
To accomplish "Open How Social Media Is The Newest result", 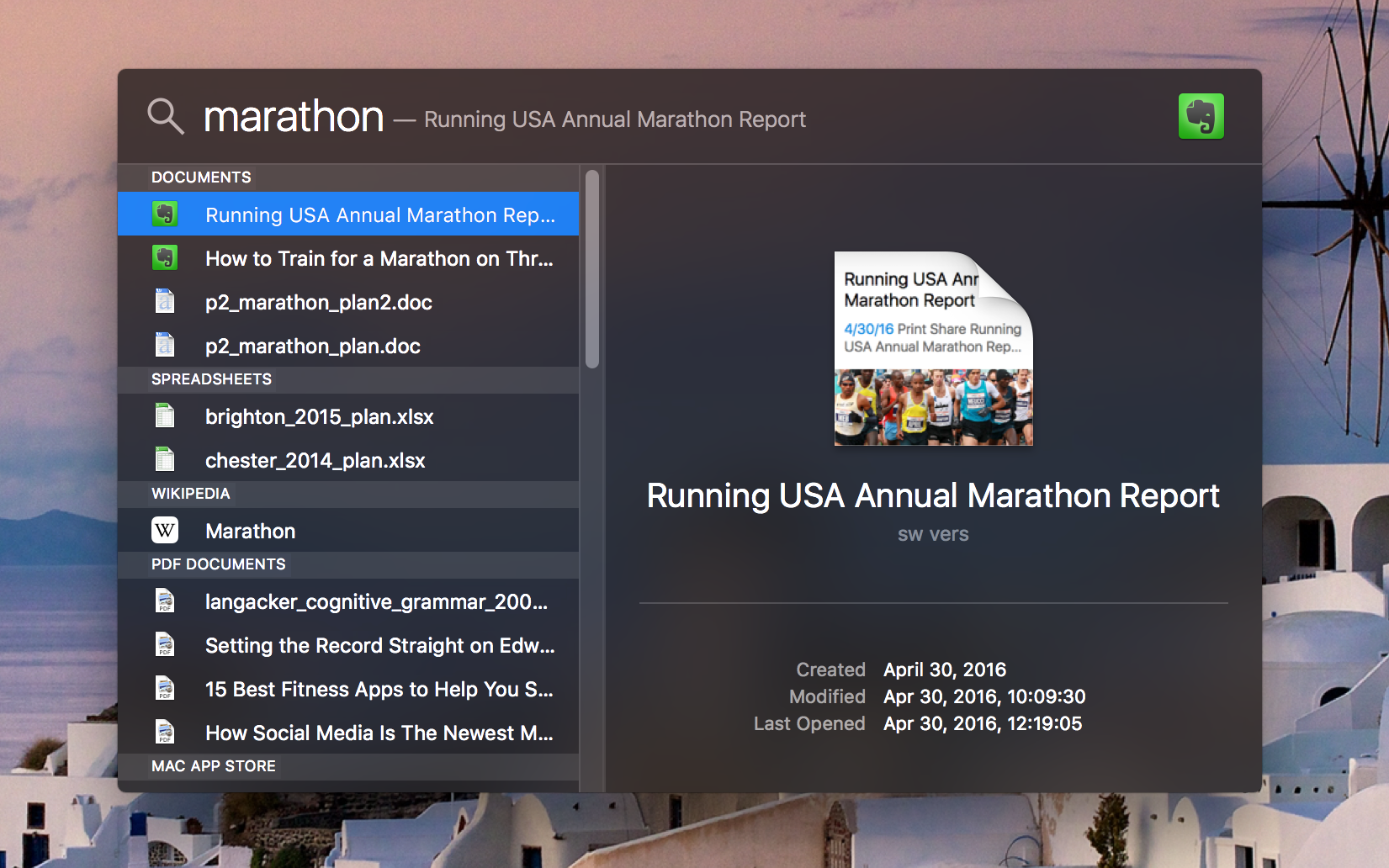I will (379, 732).
